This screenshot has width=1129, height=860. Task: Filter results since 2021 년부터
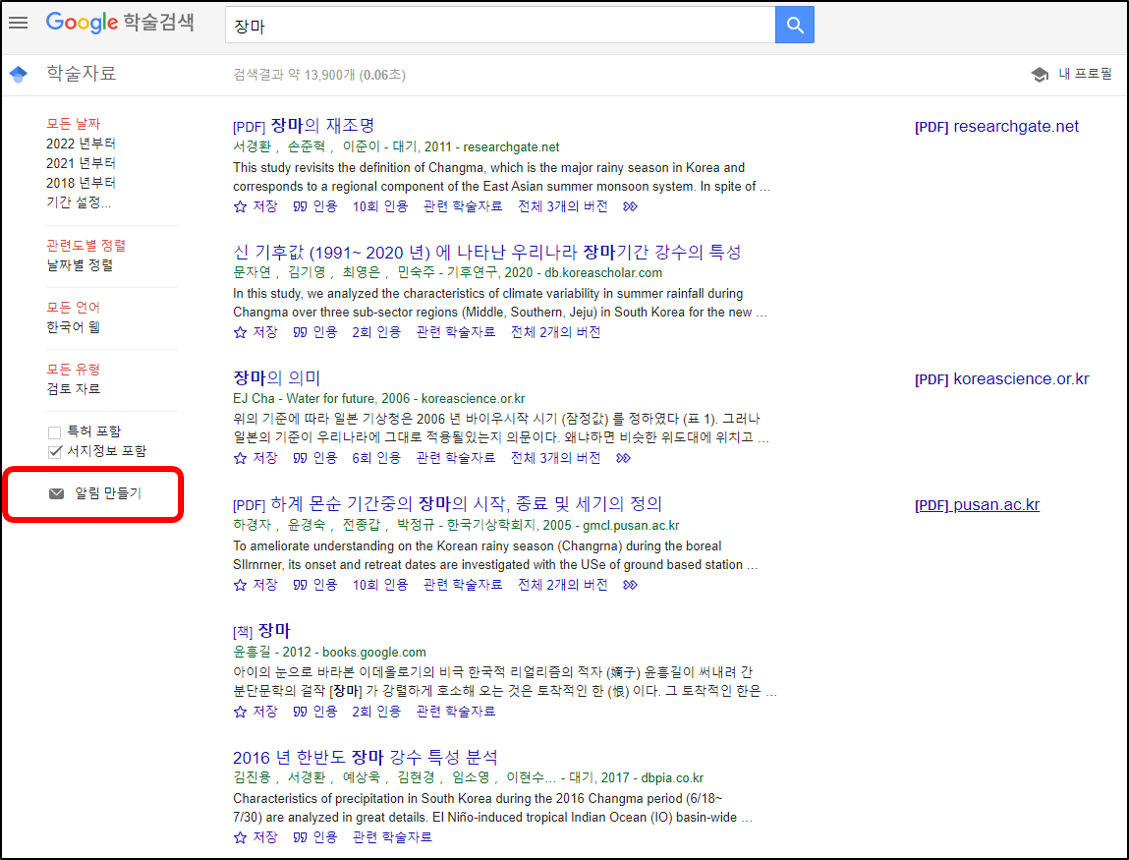coord(81,163)
